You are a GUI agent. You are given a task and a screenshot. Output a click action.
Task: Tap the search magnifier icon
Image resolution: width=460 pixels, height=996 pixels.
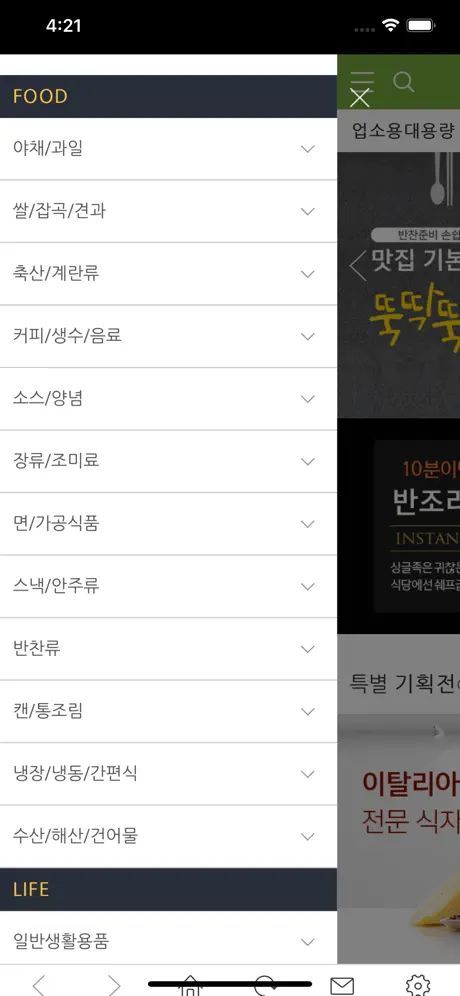[x=403, y=82]
